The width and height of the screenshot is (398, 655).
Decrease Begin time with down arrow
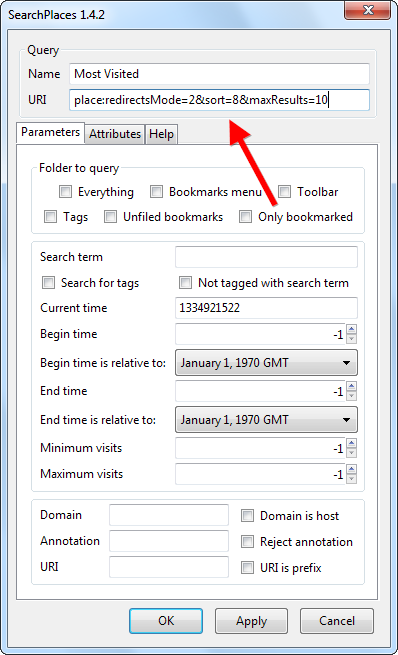tap(352, 339)
